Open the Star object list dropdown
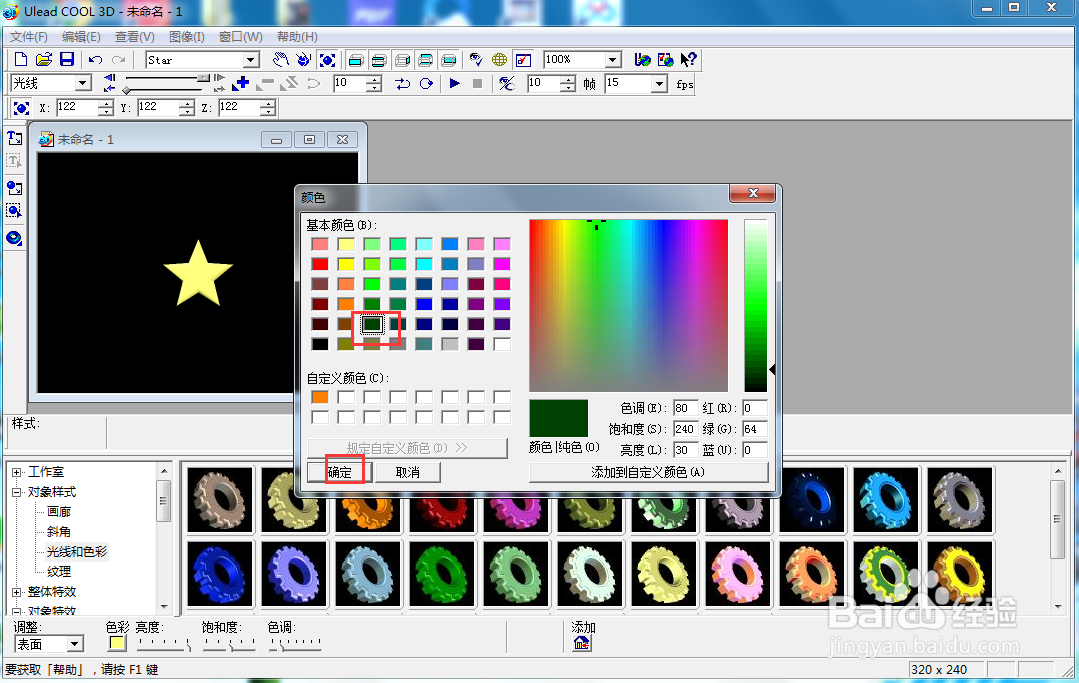The image size is (1079, 683). pos(251,61)
